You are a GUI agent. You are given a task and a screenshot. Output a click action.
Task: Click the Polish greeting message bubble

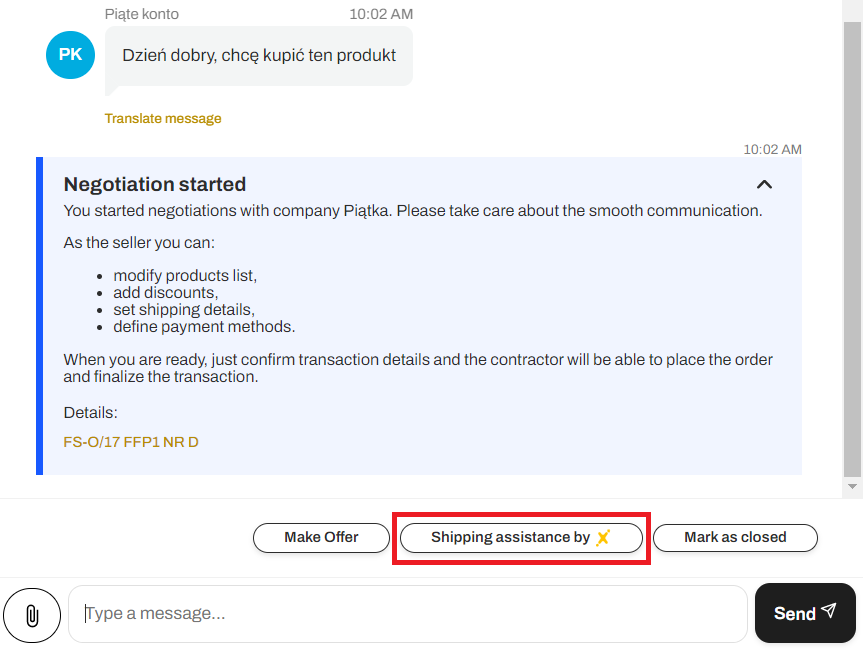point(259,56)
